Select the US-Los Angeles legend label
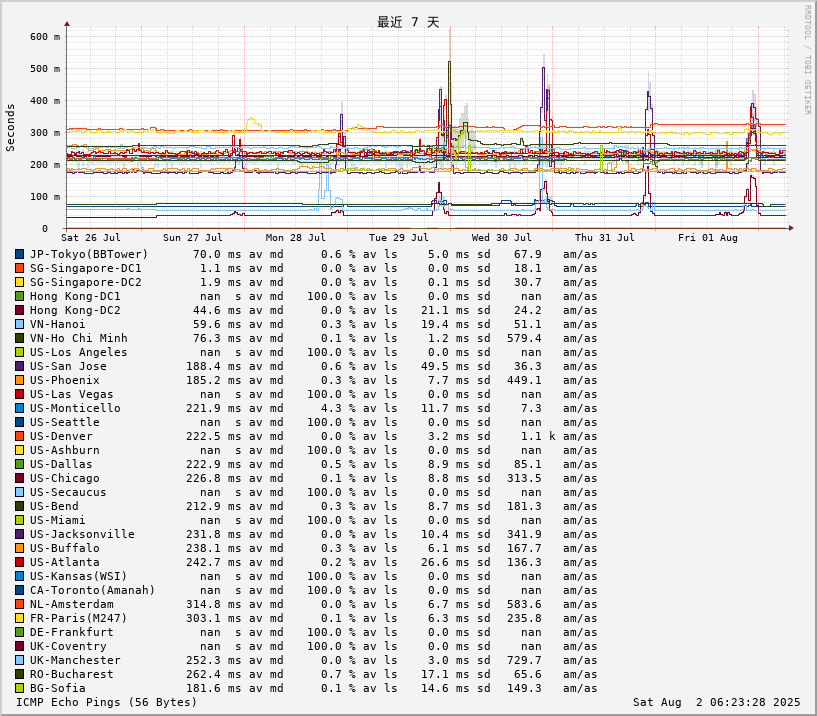This screenshot has width=817, height=716. [x=79, y=352]
